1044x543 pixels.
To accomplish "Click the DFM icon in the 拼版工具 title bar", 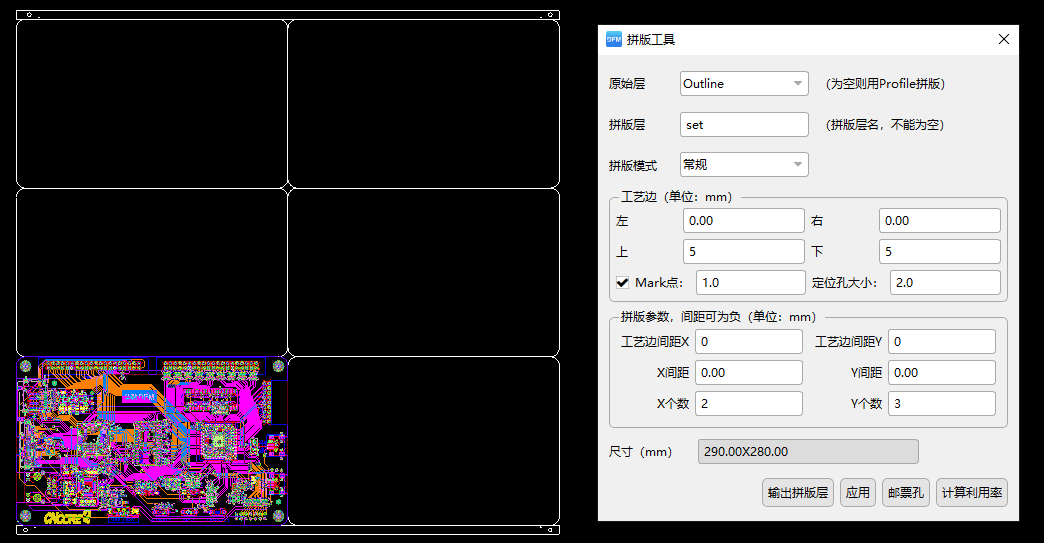I will click(x=613, y=39).
